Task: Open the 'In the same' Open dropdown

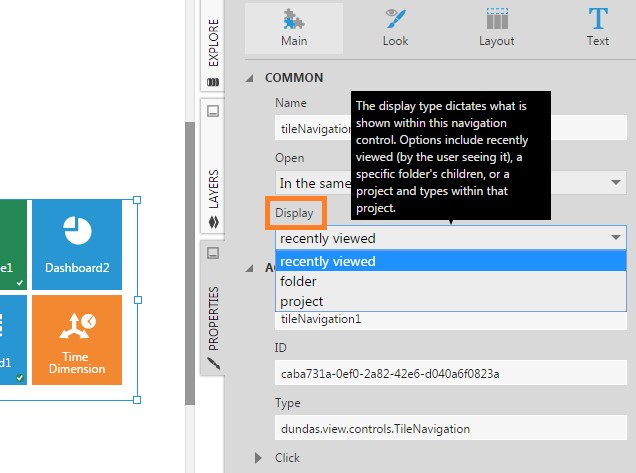Action: [312, 183]
